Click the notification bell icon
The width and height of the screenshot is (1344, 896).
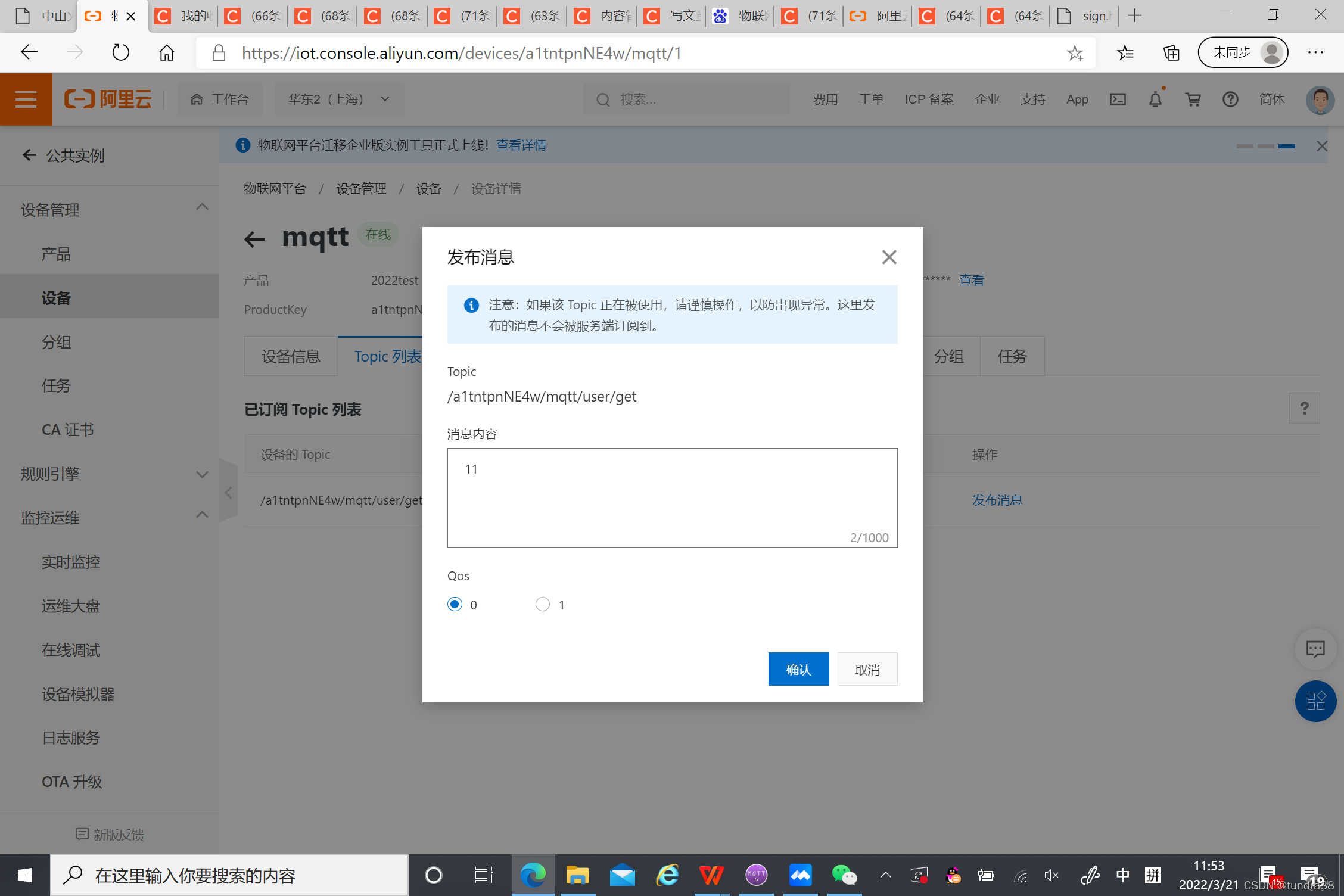coord(1155,99)
